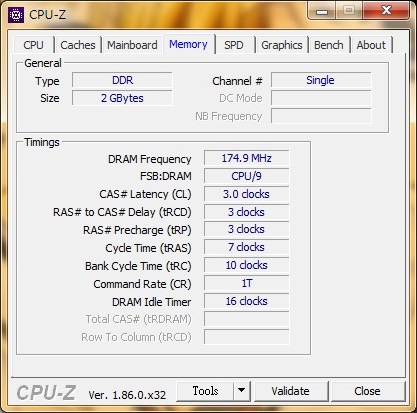Click the Bank Cycle Time value 10 clocks

247,266
